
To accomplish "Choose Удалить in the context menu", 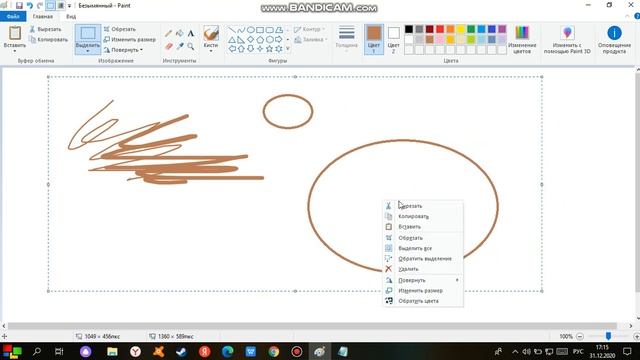I will [423, 269].
